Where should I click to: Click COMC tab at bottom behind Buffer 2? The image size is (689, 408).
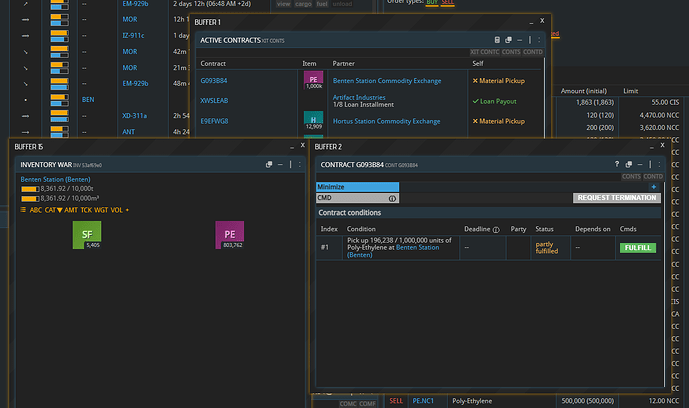click(x=348, y=404)
